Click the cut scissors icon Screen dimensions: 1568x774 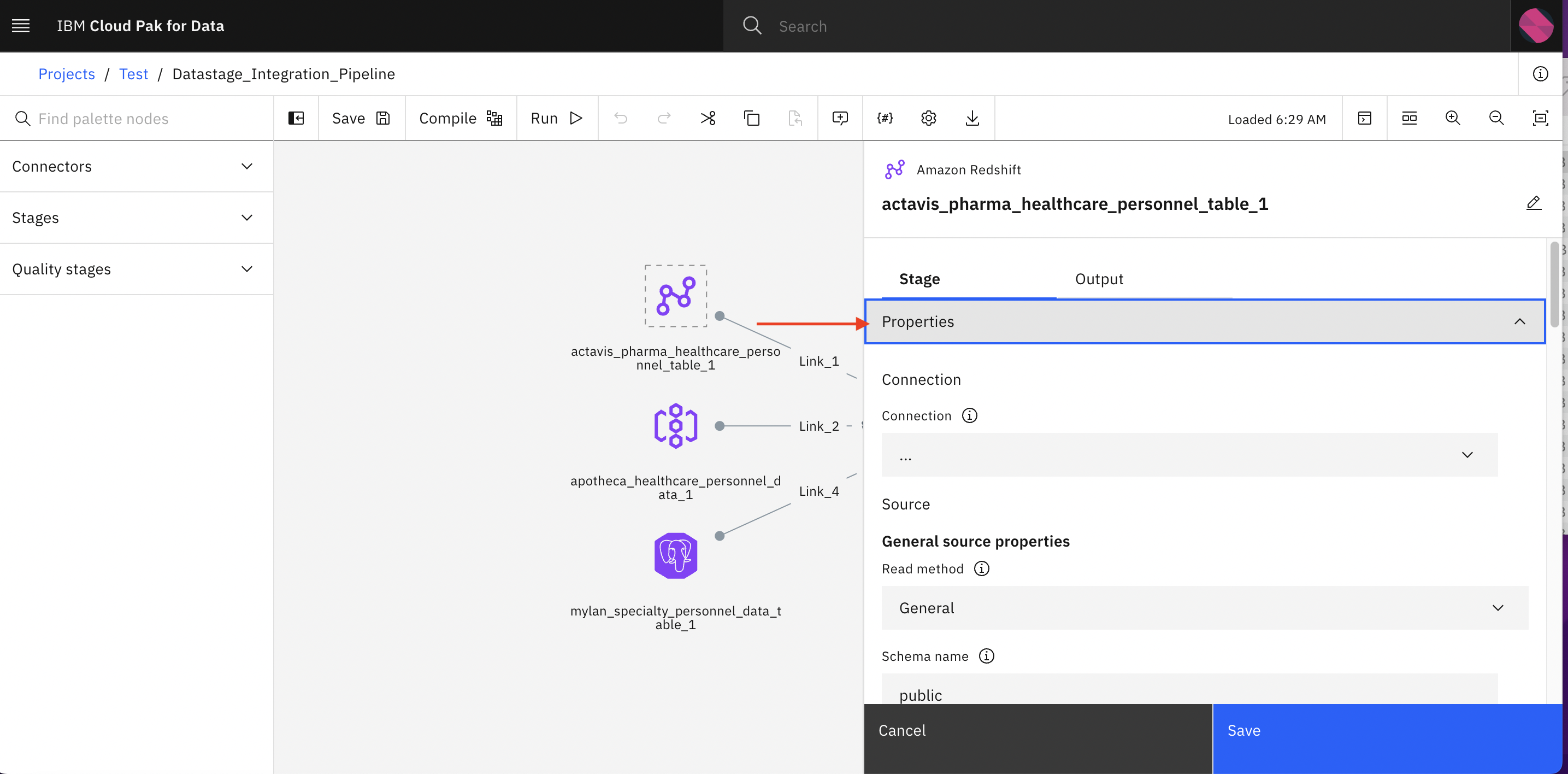(x=708, y=118)
